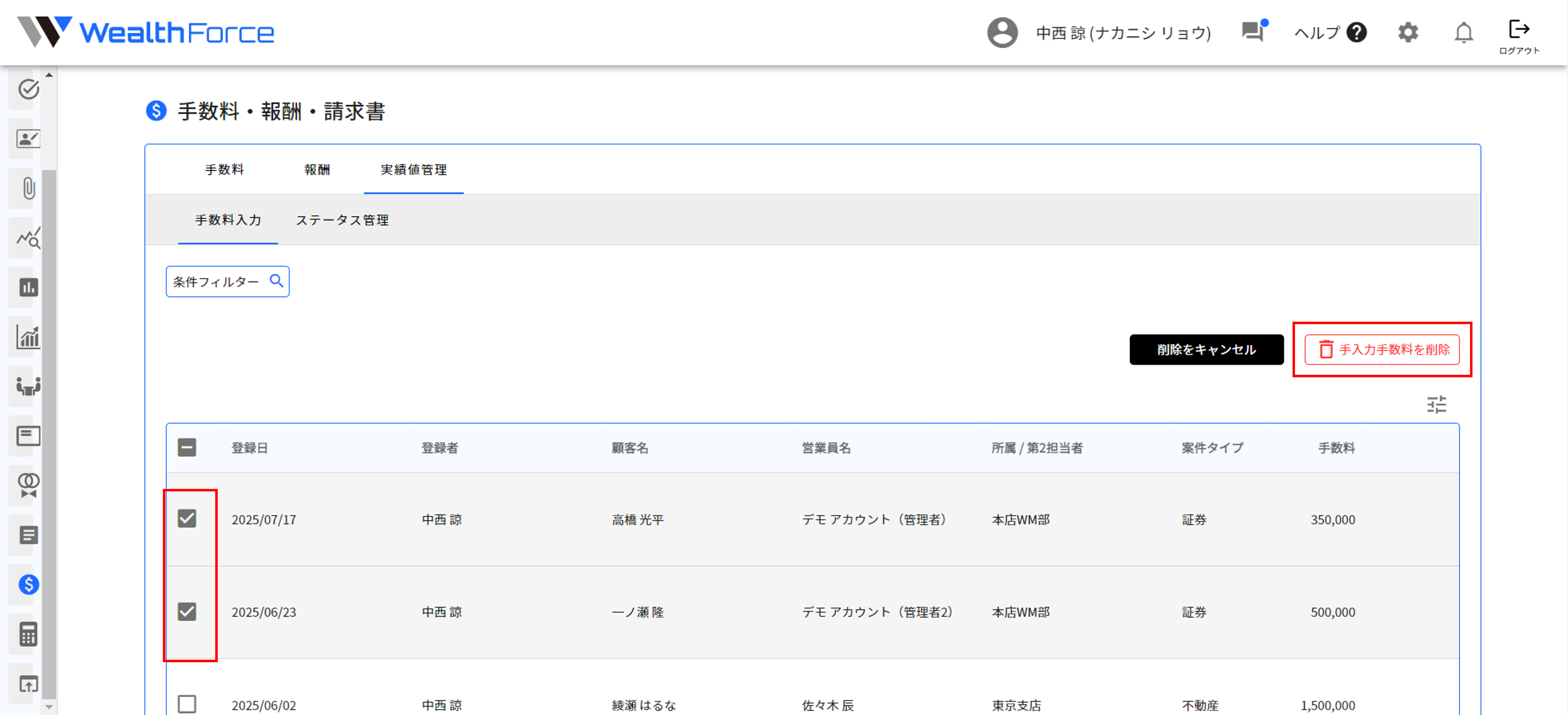
Task: Click sales rep 佐々木 辰
Action: tap(828, 705)
